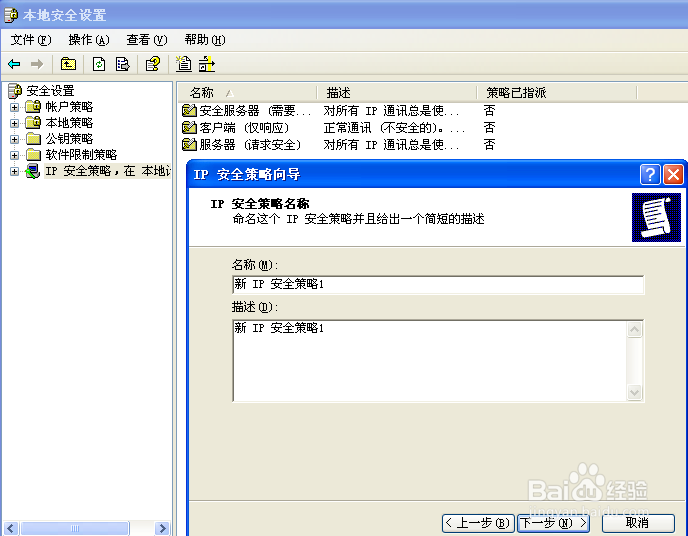Viewport: 688px width, 536px height.
Task: Click the wizard help question mark button
Action: (x=650, y=175)
